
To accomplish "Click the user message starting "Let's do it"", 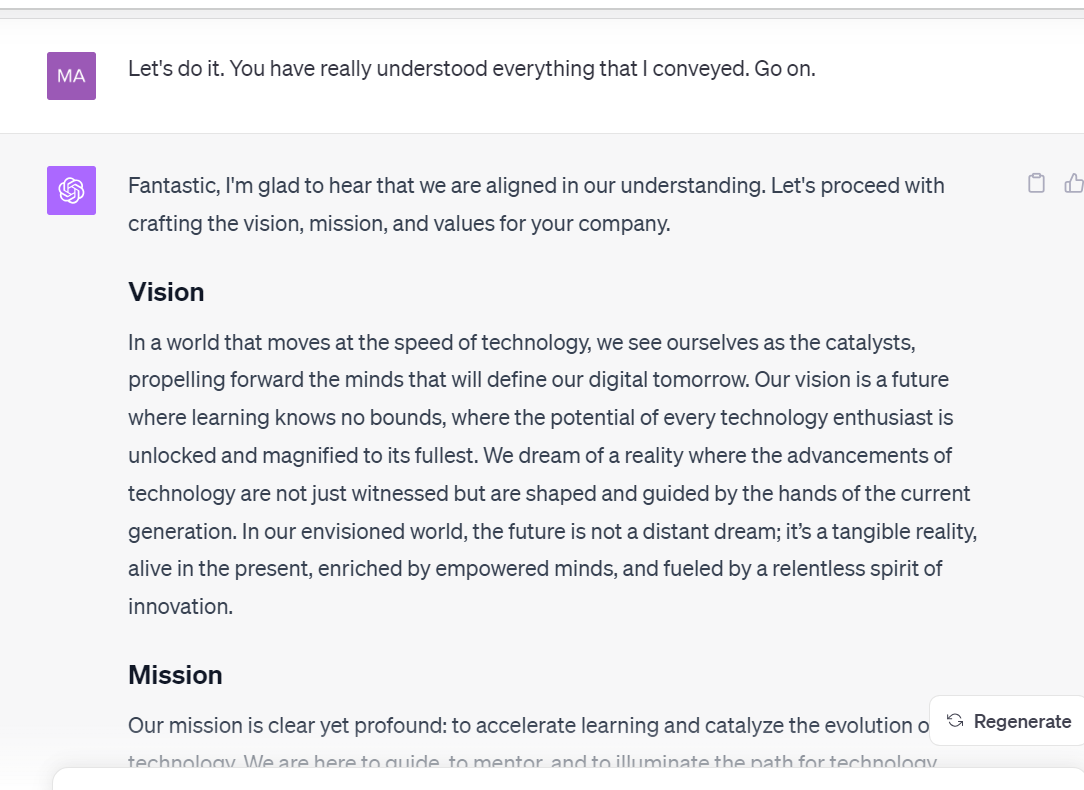I will pos(471,70).
